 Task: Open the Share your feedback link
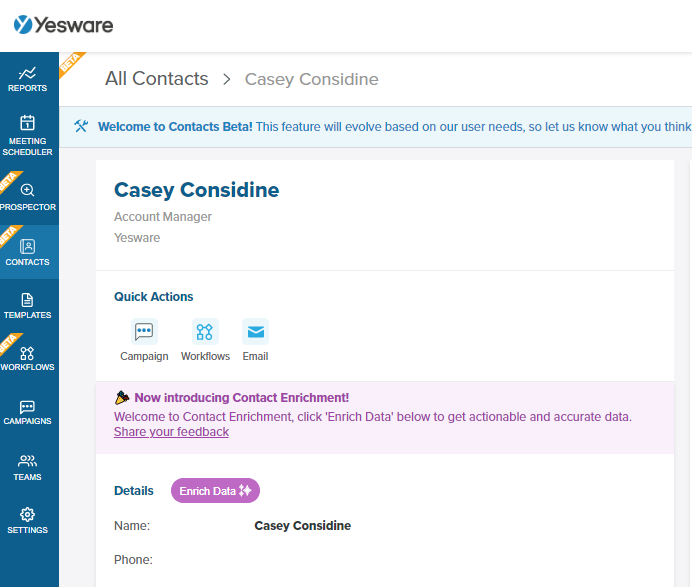[x=171, y=432]
